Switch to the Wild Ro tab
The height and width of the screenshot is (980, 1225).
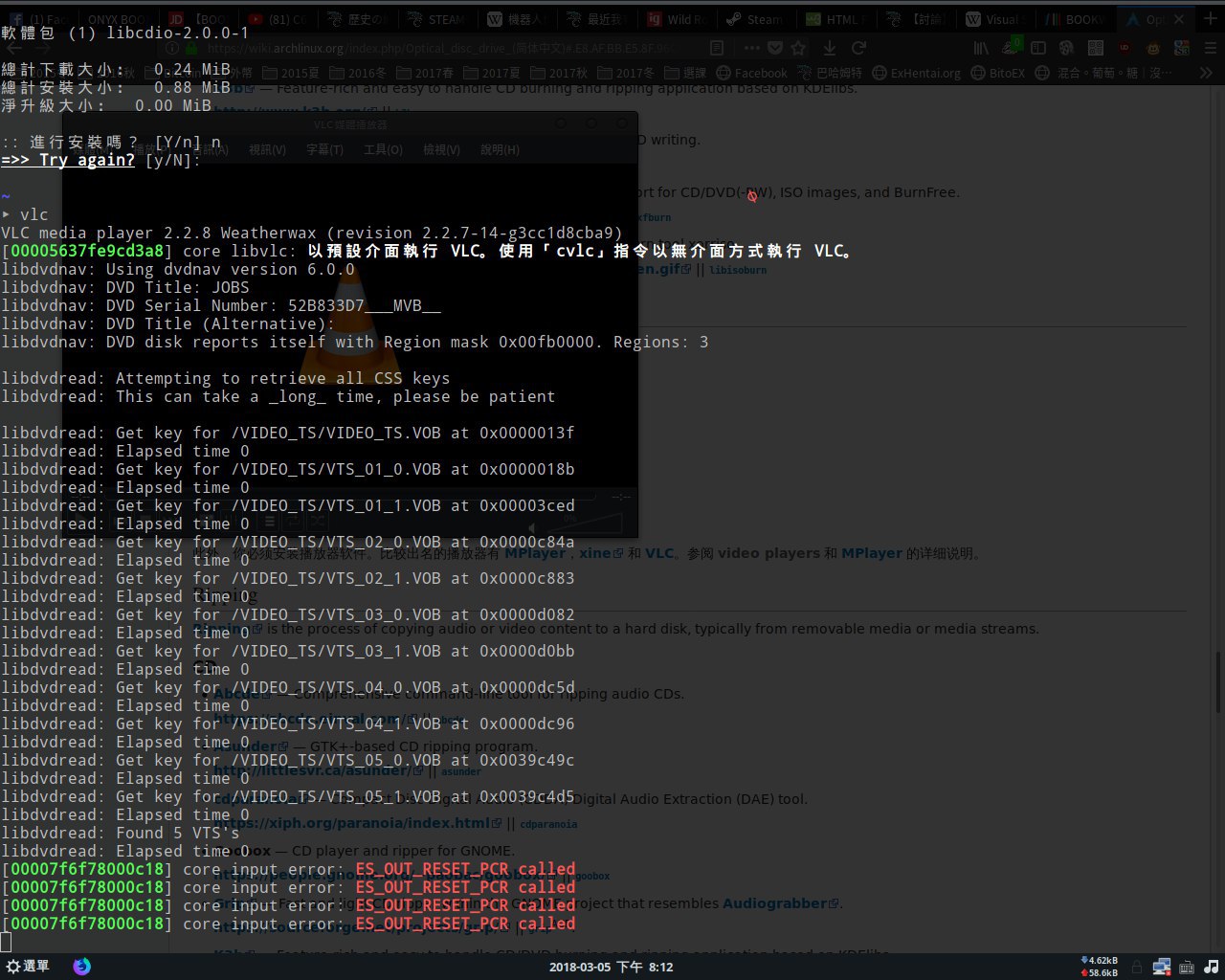pos(678,18)
